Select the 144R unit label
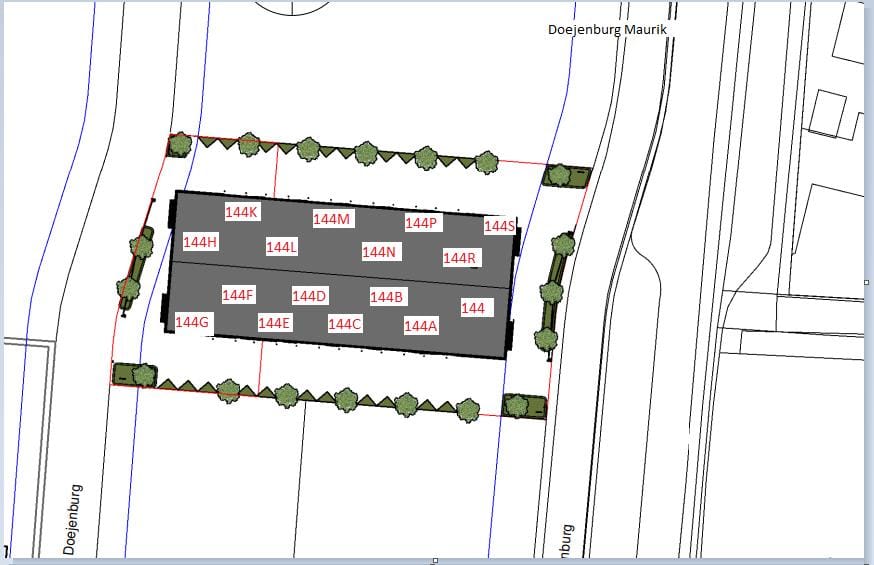The width and height of the screenshot is (874, 565). (x=461, y=258)
